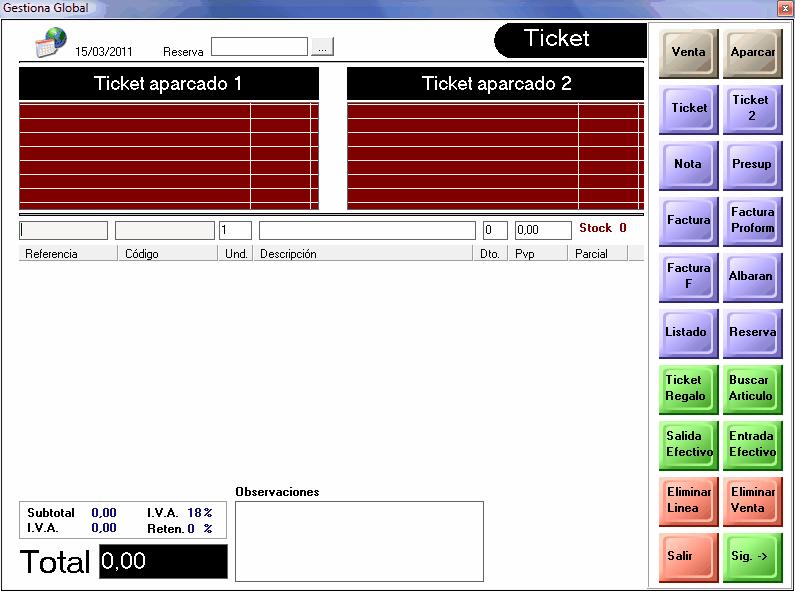Screen dimensions: 795x592
Task: Click the Ticket Regalo button
Action: 689,389
